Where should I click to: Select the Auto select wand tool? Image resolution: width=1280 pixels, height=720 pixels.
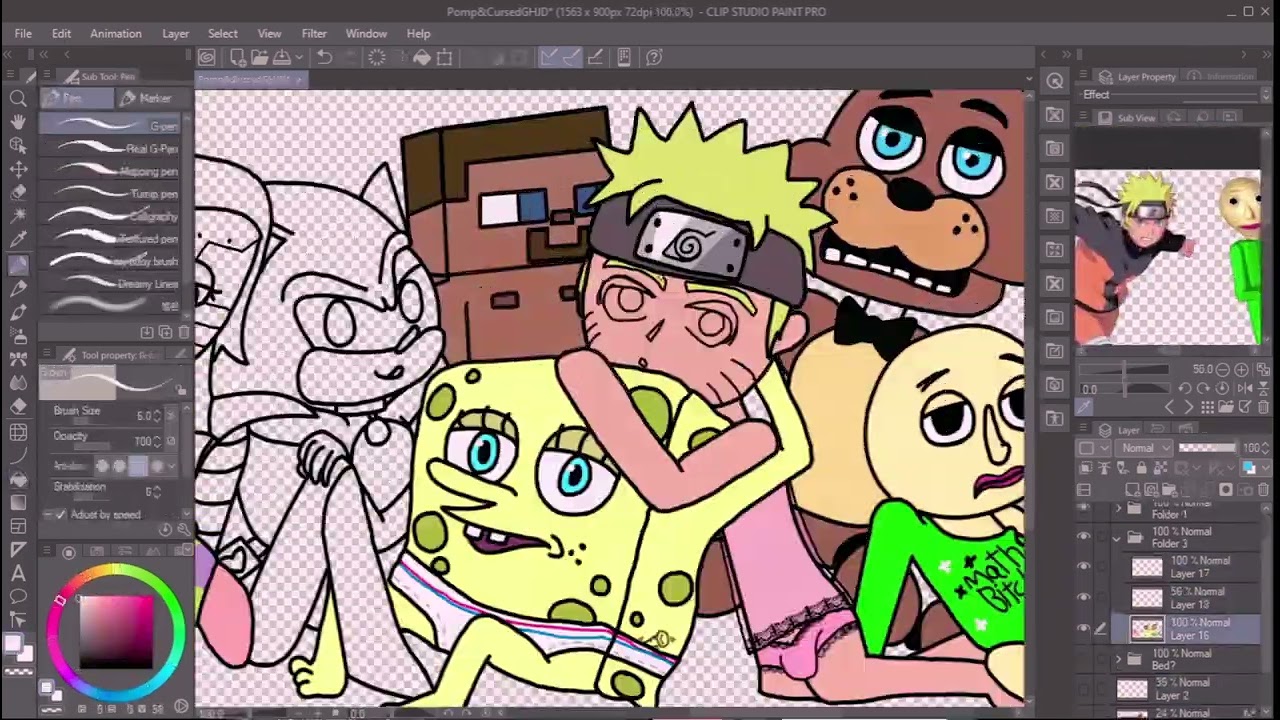(18, 216)
